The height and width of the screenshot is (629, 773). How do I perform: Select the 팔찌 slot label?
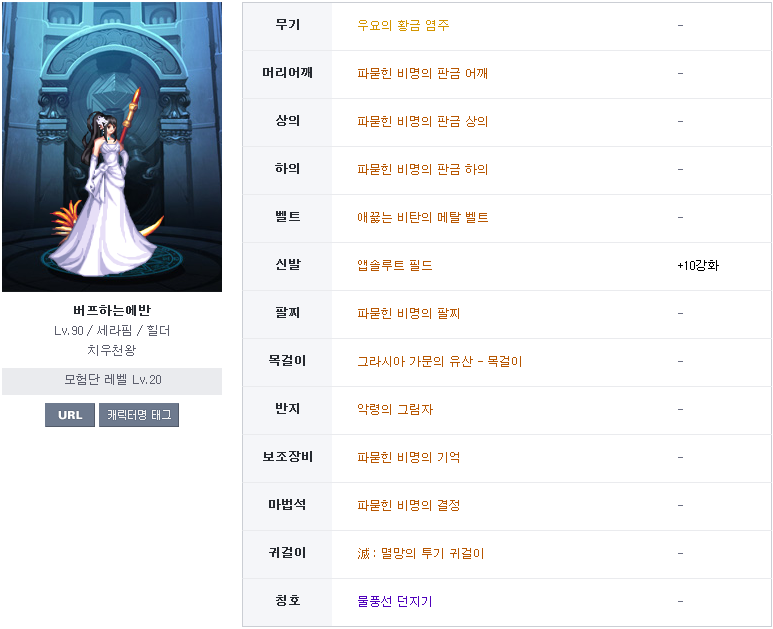(x=287, y=313)
